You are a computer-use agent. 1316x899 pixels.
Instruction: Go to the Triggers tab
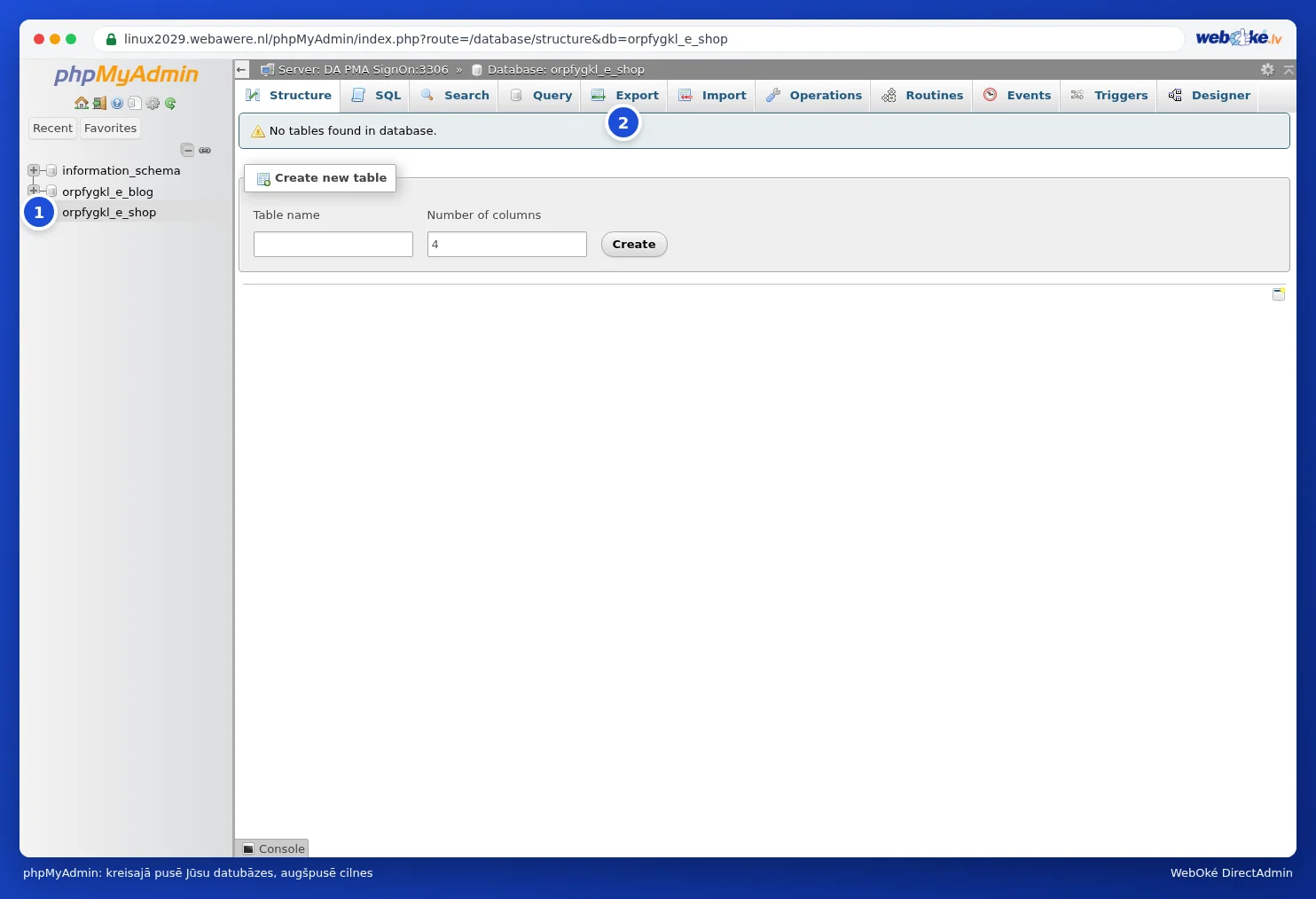[1109, 96]
